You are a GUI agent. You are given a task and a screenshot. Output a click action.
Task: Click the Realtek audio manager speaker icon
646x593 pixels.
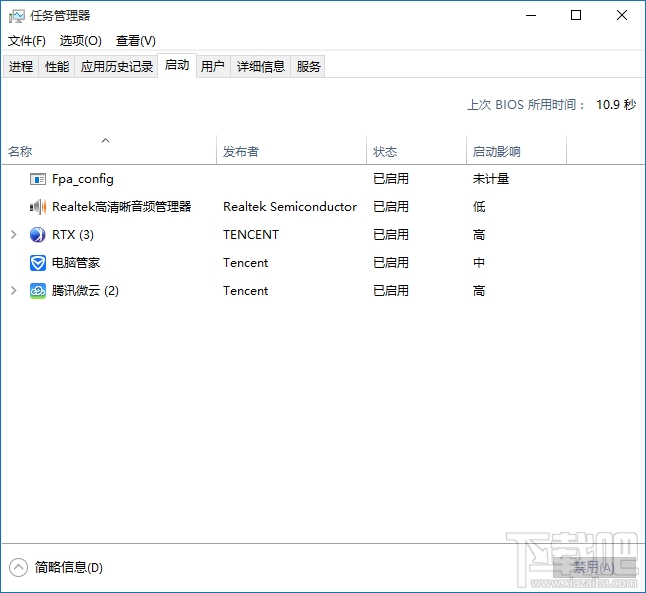pyautogui.click(x=37, y=207)
